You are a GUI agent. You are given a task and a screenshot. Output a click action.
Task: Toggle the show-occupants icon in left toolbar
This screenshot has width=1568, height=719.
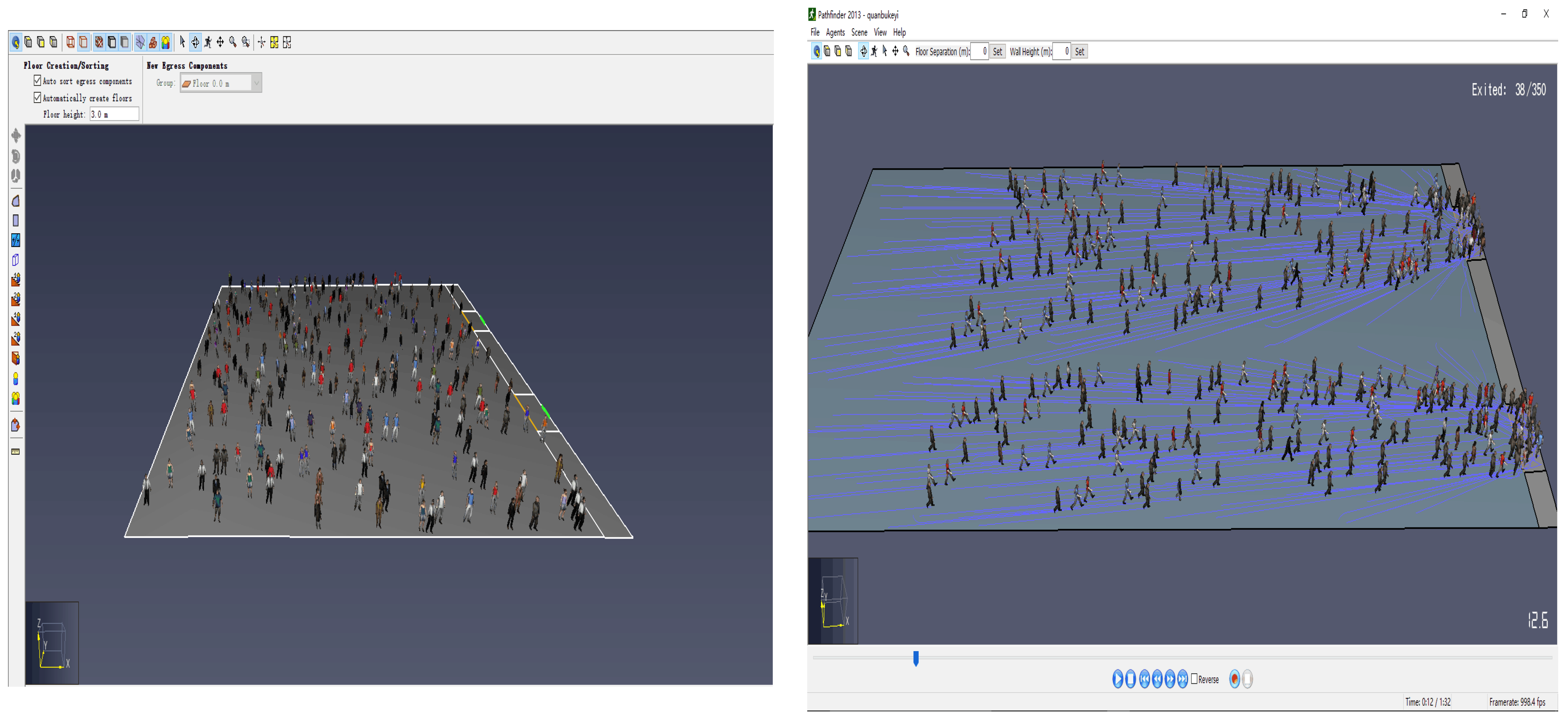(166, 42)
